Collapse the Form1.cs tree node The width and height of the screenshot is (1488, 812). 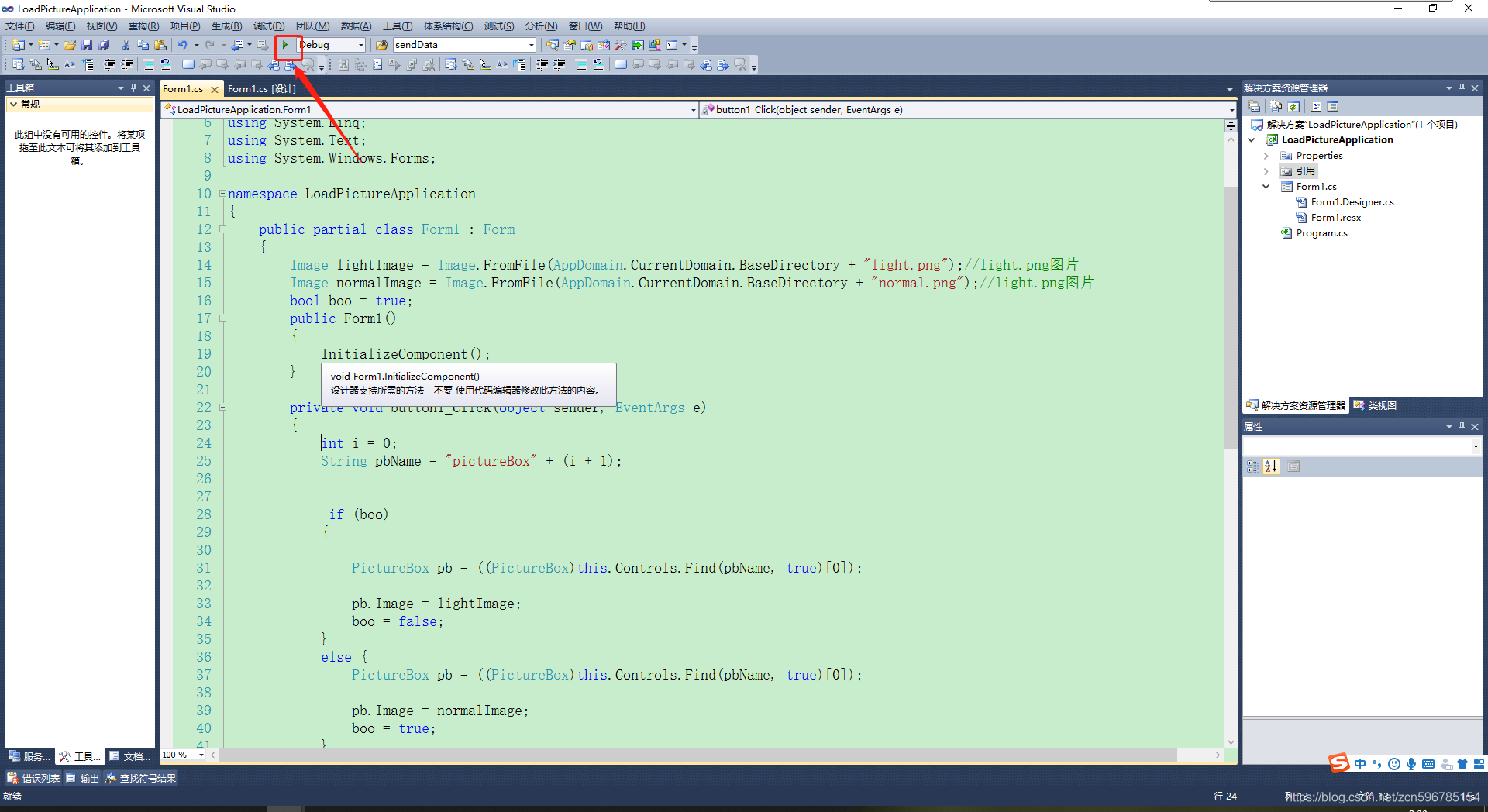pyautogui.click(x=1266, y=187)
